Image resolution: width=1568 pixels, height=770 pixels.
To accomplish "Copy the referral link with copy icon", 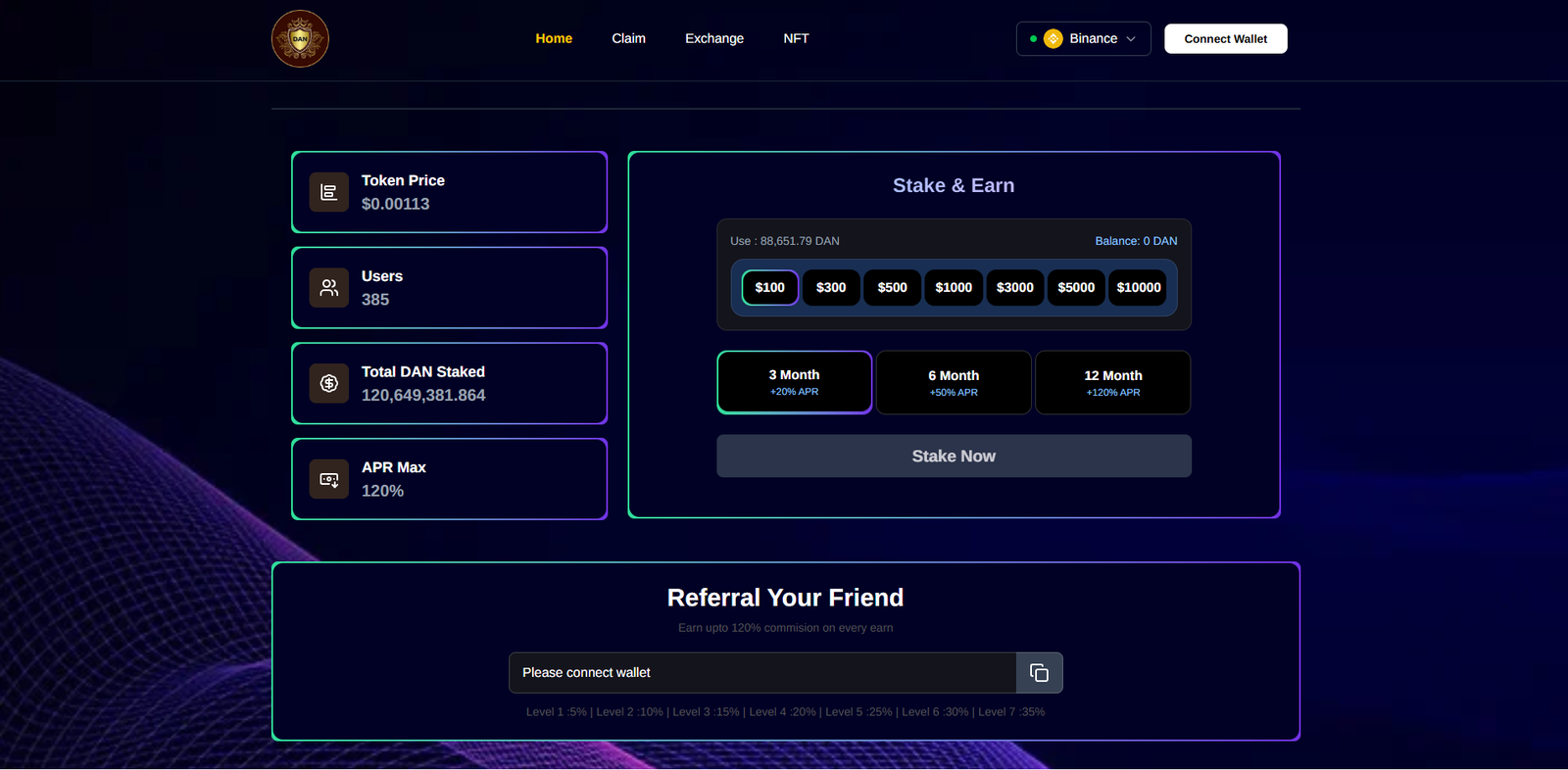I will click(x=1040, y=673).
